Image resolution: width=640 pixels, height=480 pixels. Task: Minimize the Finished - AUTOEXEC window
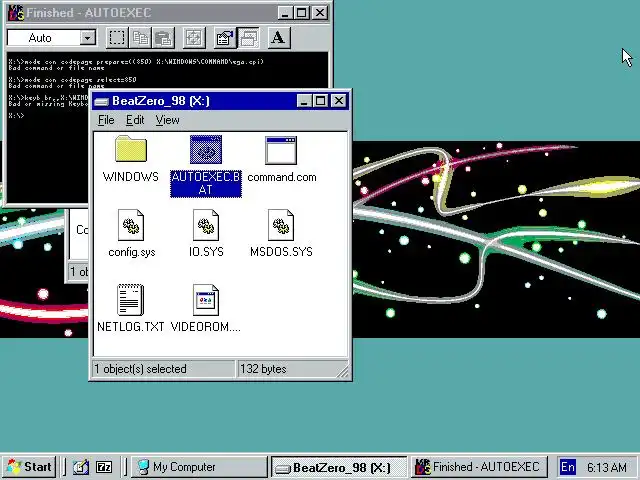[x=285, y=13]
